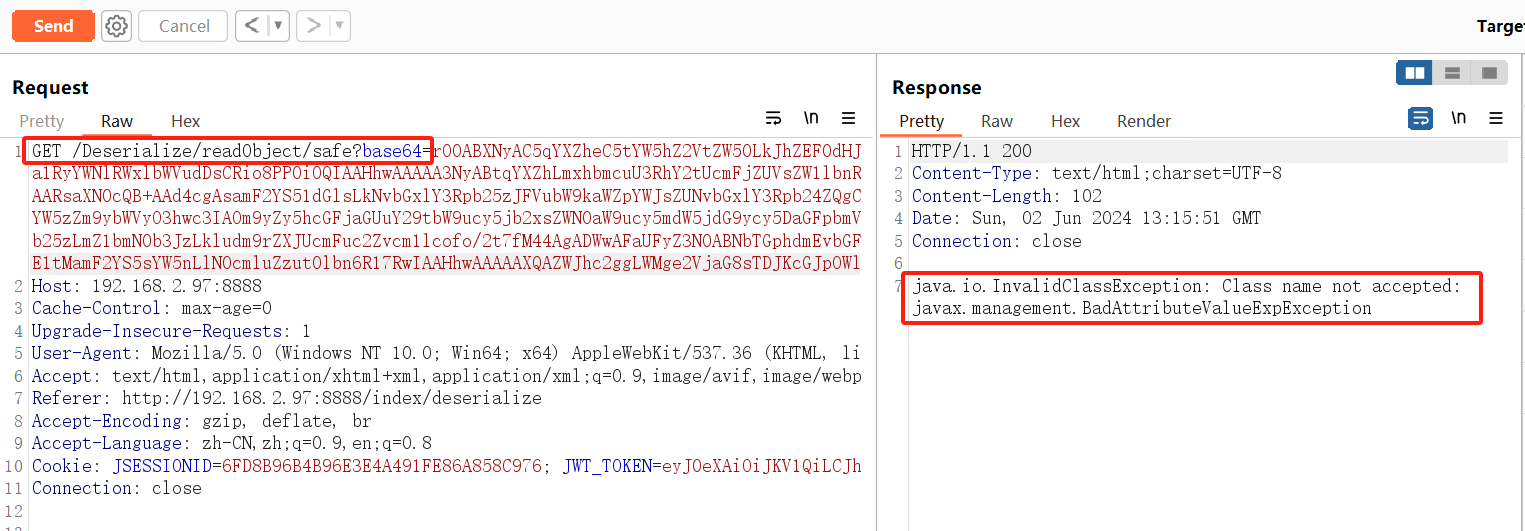This screenshot has height=531, width=1525.
Task: Switch Response view to Raw tab
Action: (x=997, y=121)
